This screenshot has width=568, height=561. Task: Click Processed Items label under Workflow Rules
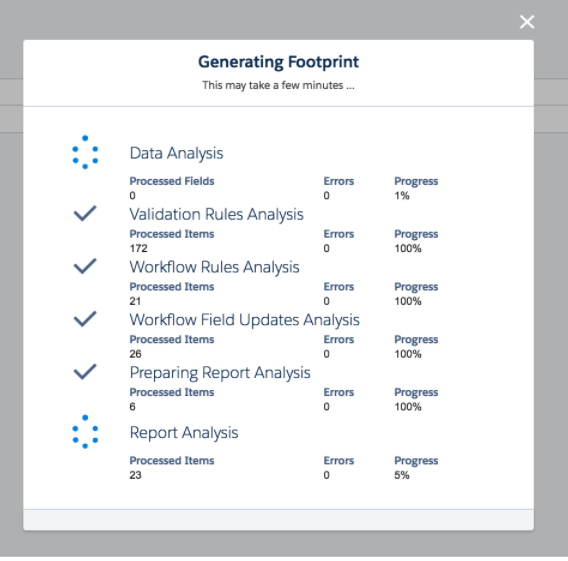tap(172, 287)
